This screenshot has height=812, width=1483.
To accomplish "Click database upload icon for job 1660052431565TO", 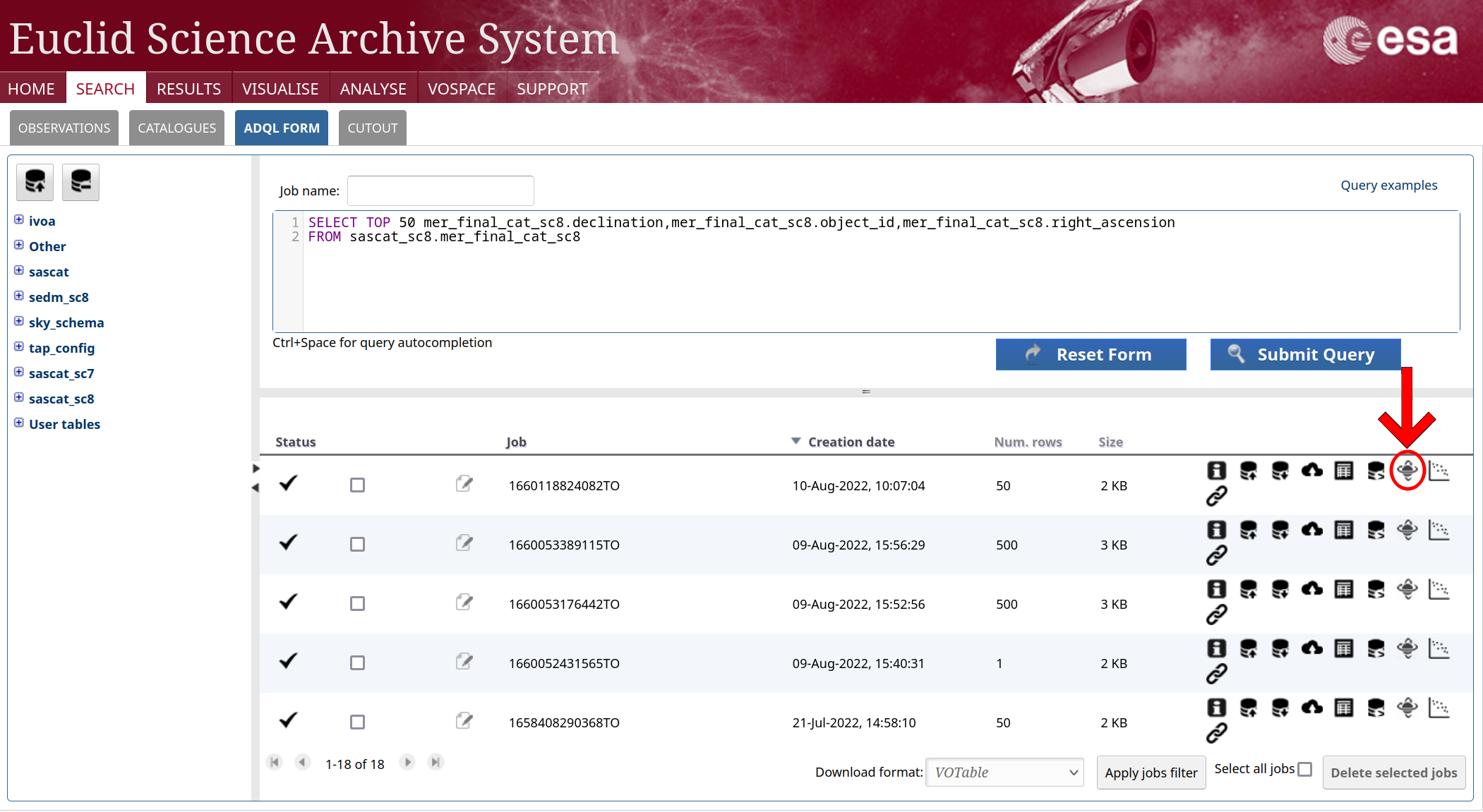I will tap(1248, 648).
